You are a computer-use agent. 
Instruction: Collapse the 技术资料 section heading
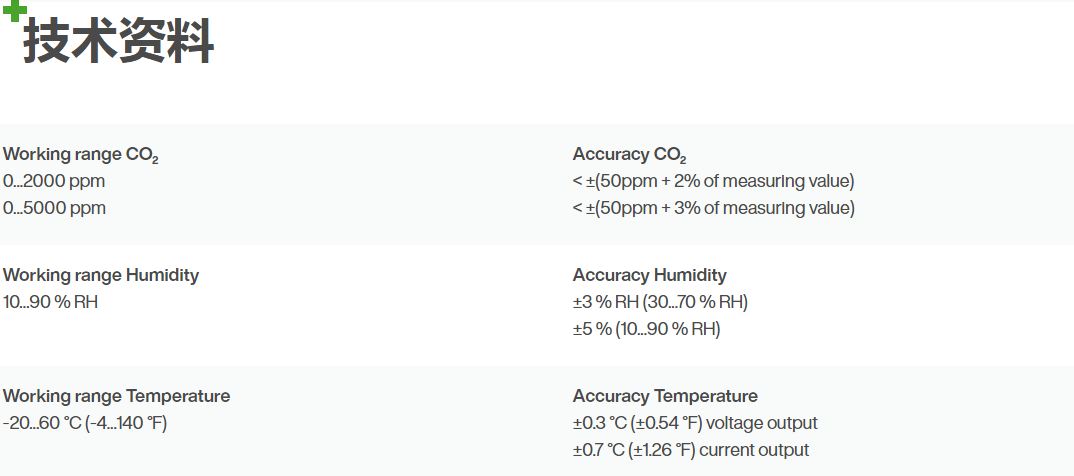[x=118, y=41]
